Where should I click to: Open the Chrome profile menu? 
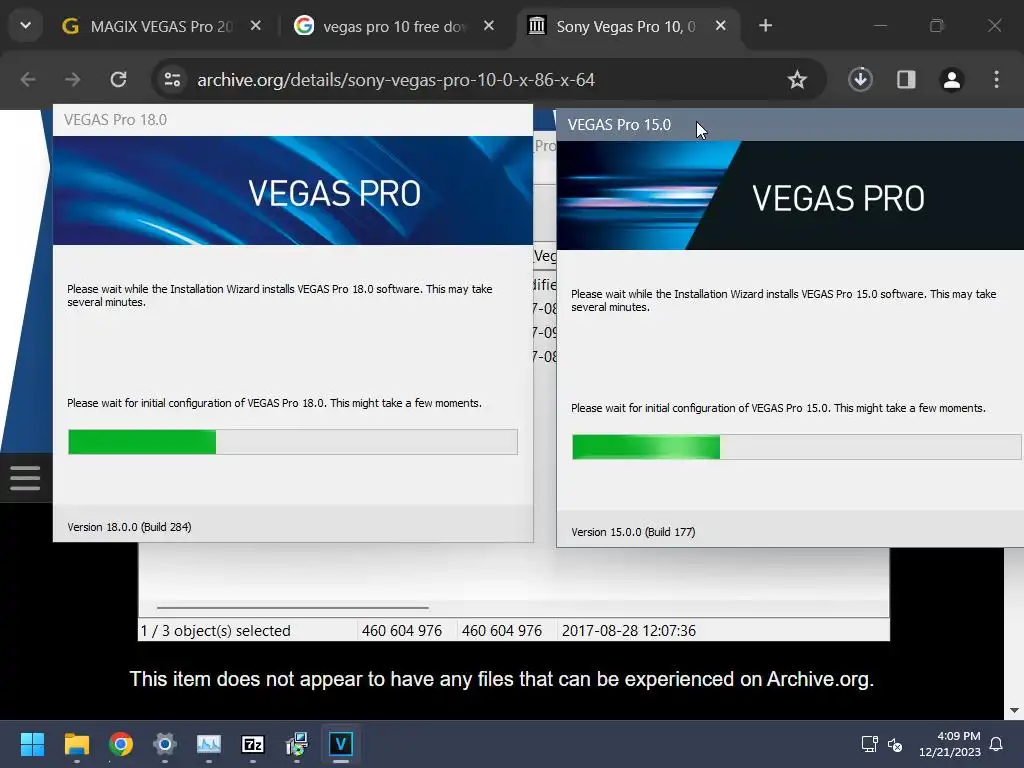952,80
